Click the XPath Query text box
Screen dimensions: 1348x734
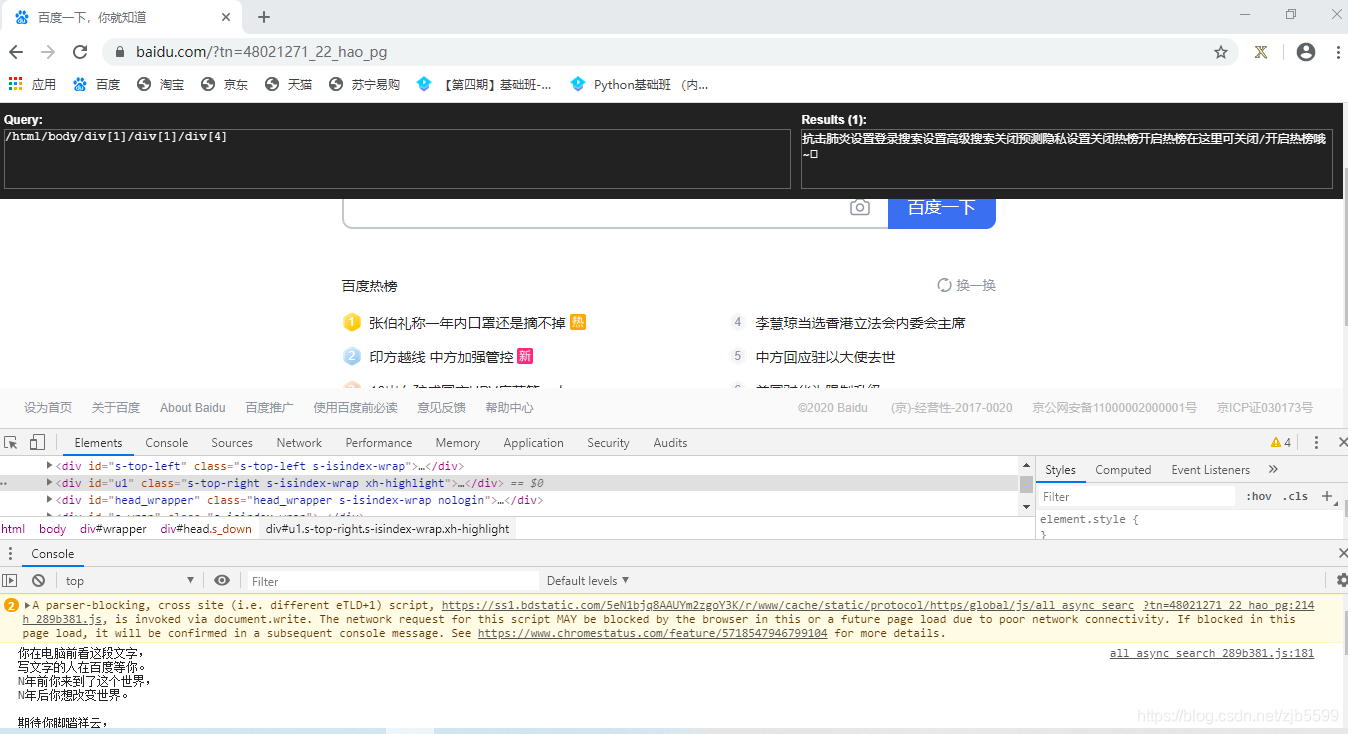(398, 158)
